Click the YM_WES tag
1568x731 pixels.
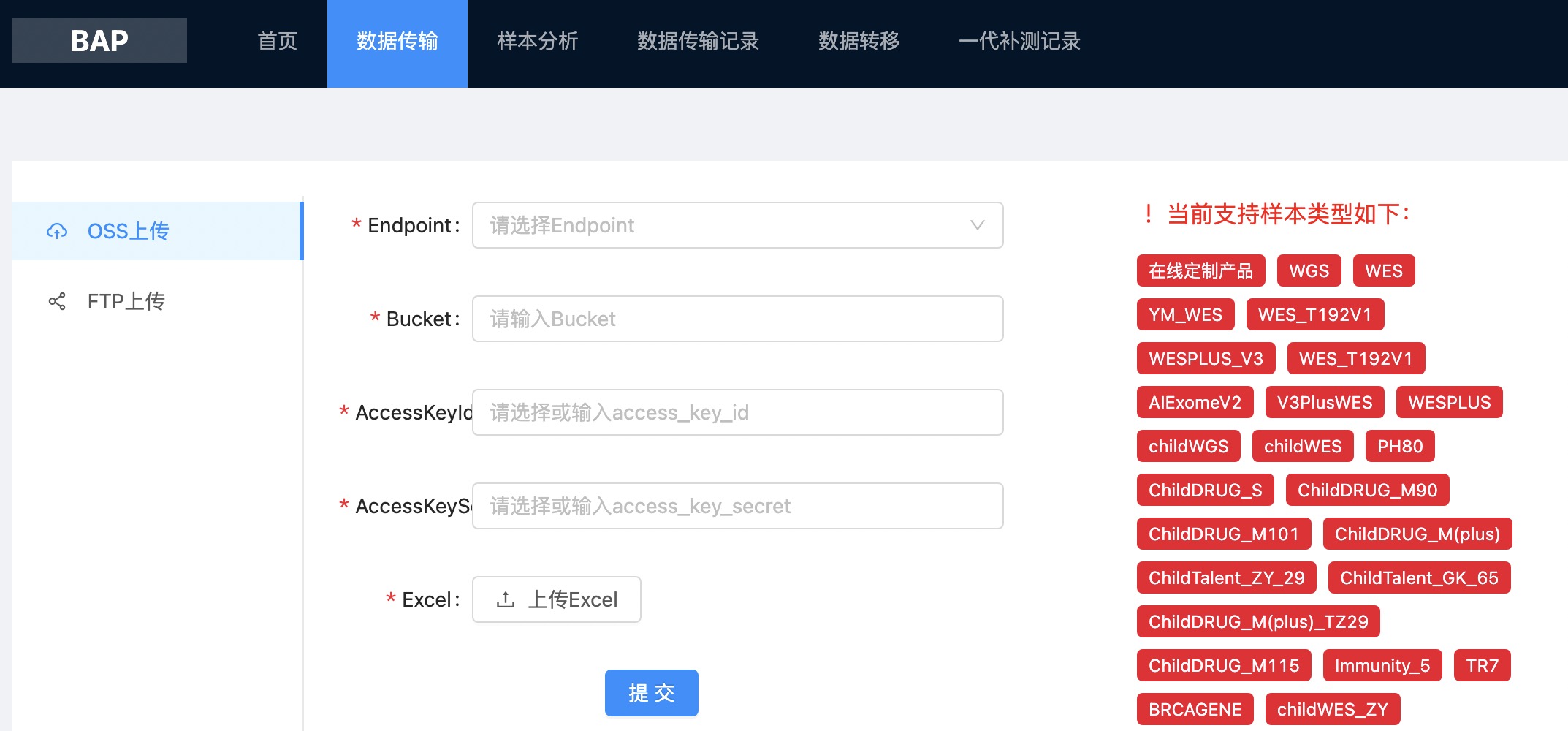pyautogui.click(x=1186, y=314)
